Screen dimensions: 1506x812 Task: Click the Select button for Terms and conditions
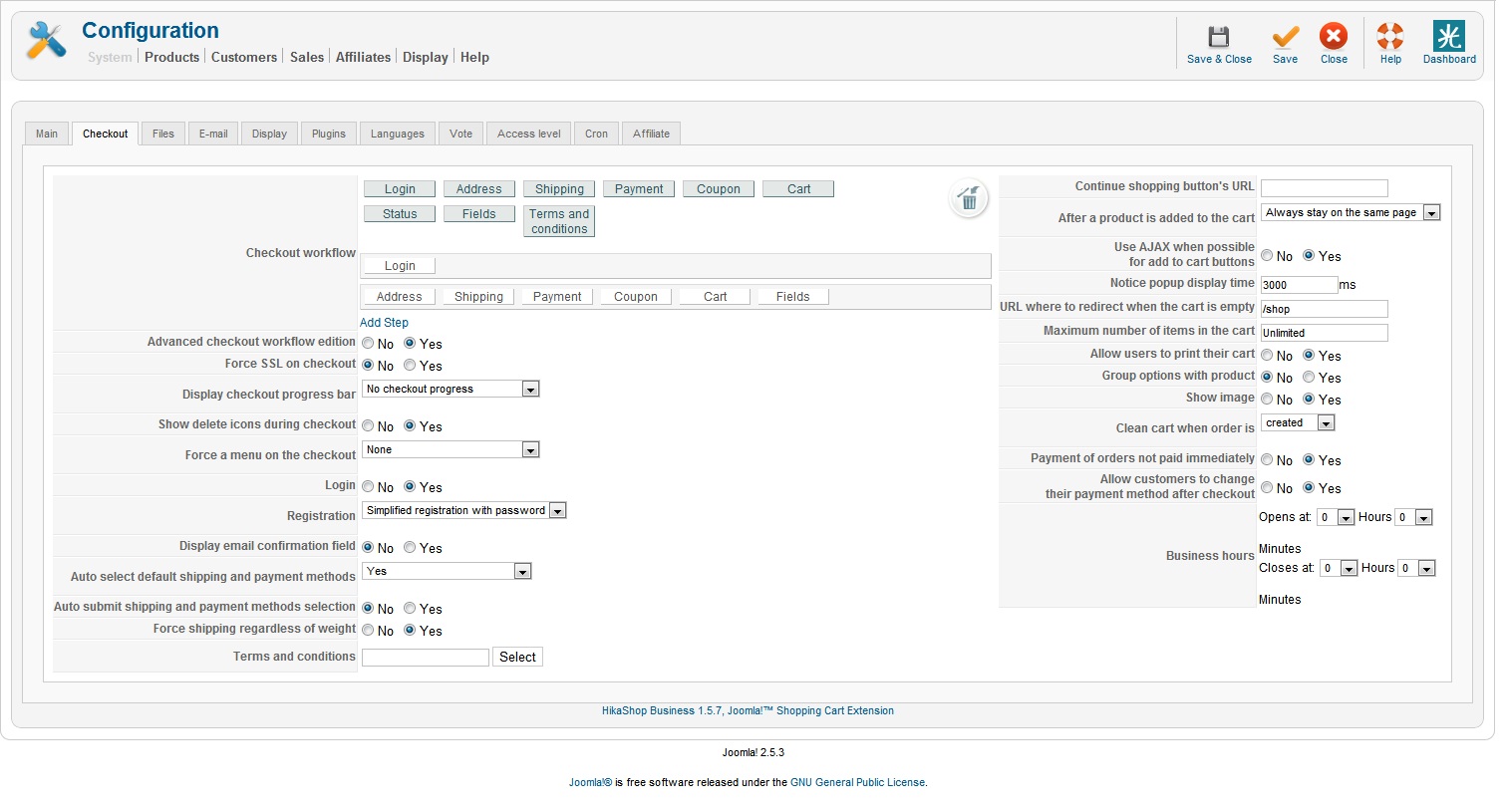[517, 658]
